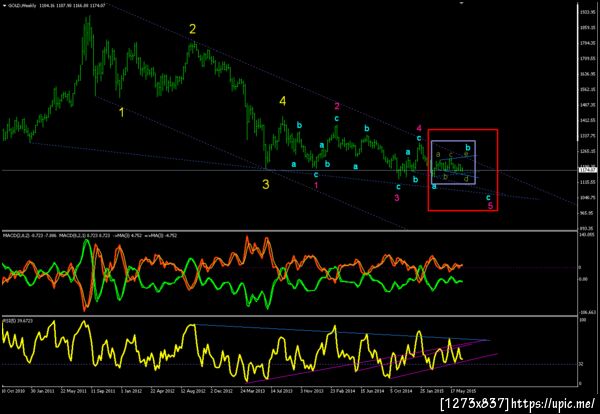Select the magenta wave label 5
The width and height of the screenshot is (600, 414).
tap(490, 206)
